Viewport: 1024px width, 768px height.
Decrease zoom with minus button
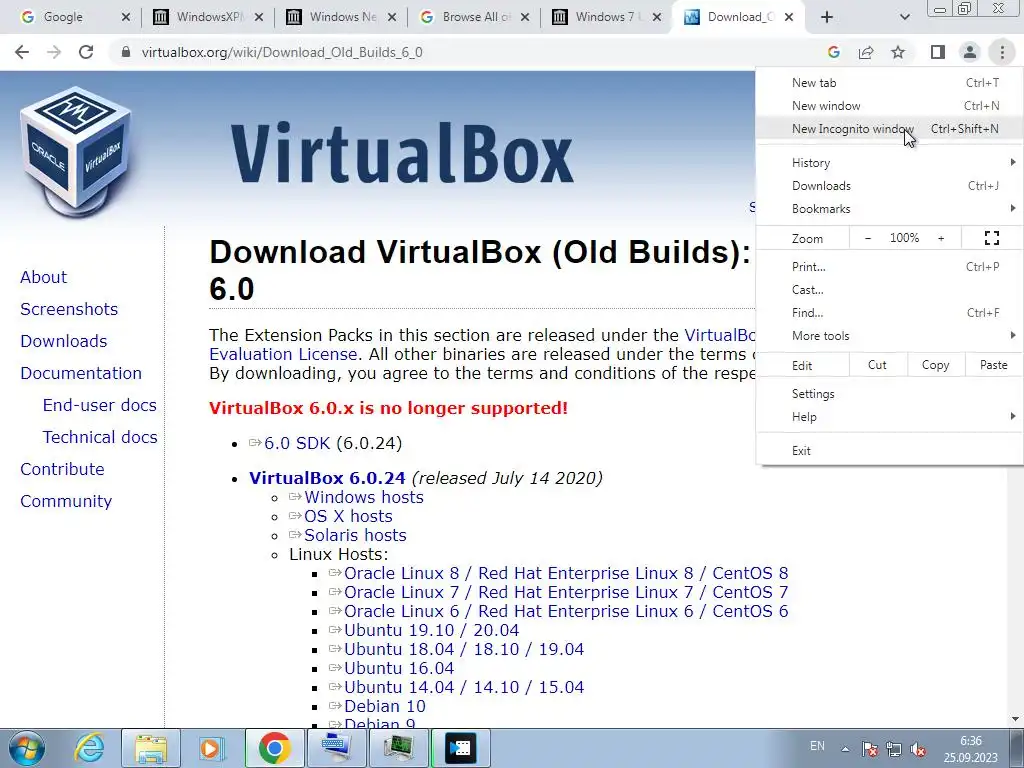868,238
